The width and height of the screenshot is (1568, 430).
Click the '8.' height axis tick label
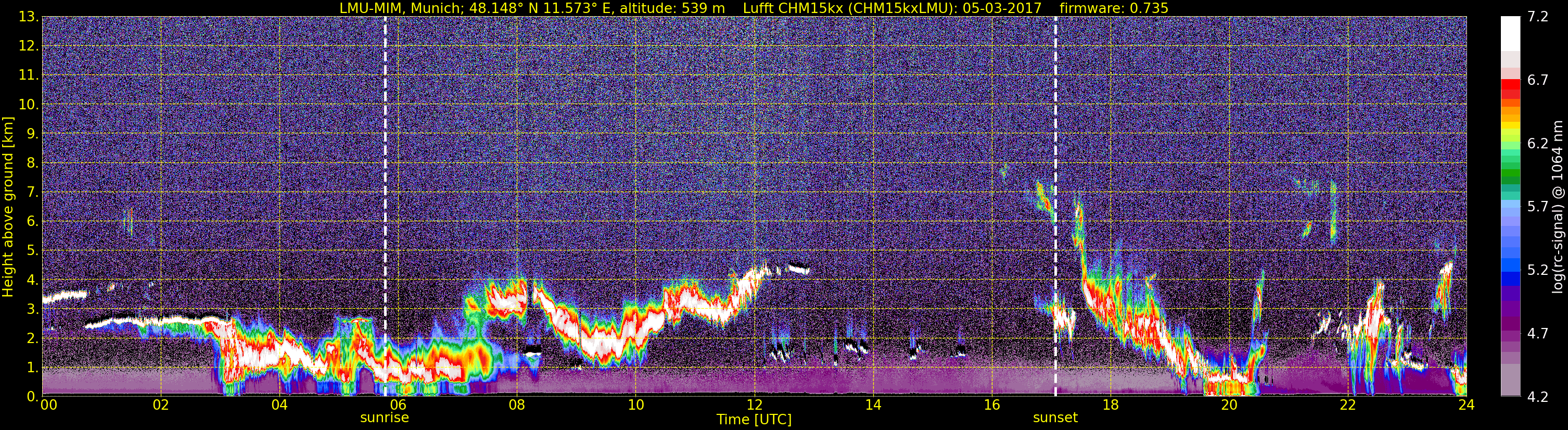33,162
